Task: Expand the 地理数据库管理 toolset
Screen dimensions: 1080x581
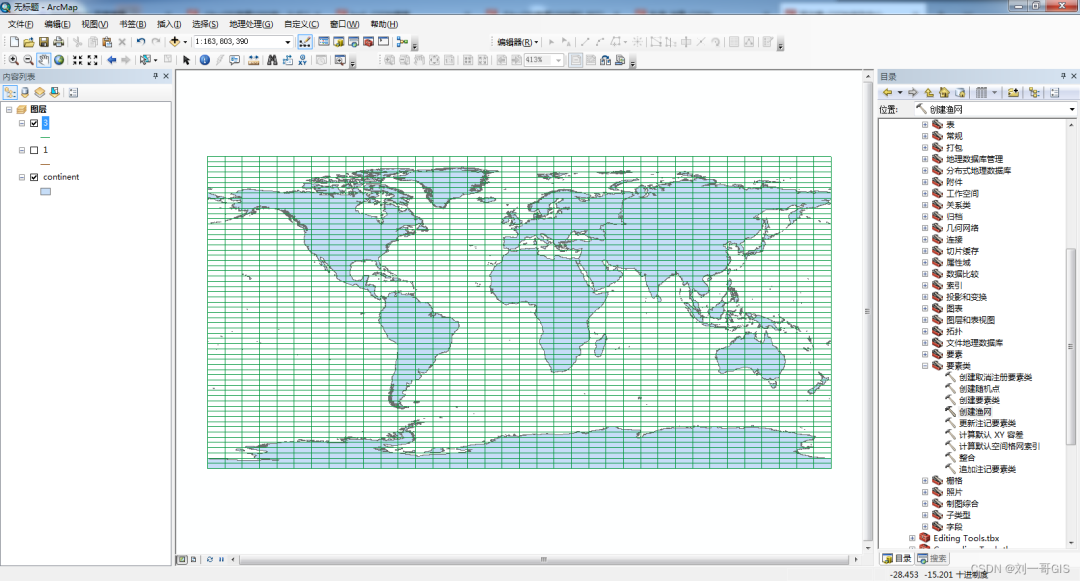Action: click(x=925, y=159)
